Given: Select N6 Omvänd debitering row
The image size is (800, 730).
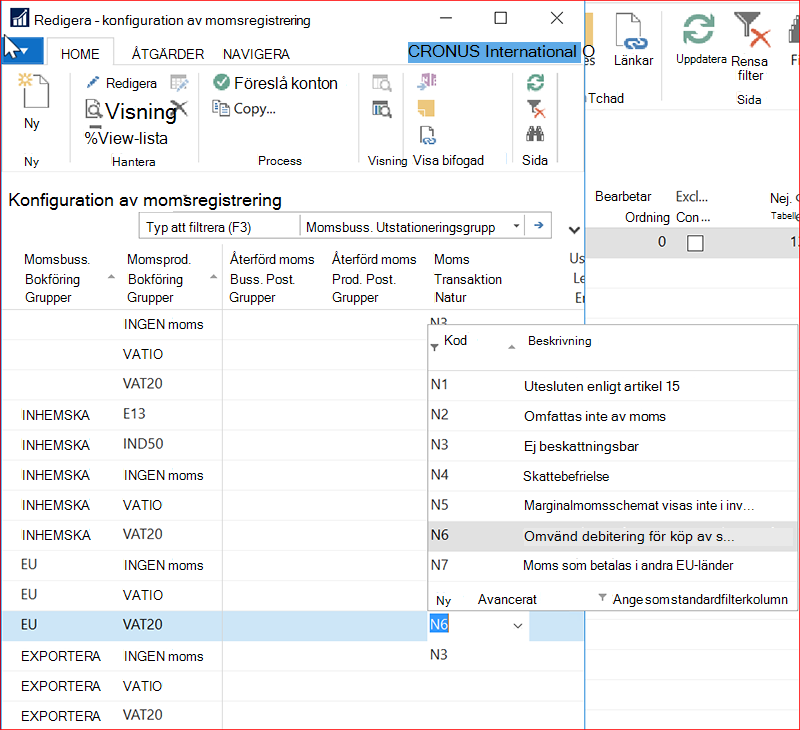Looking at the screenshot, I should click(x=612, y=536).
